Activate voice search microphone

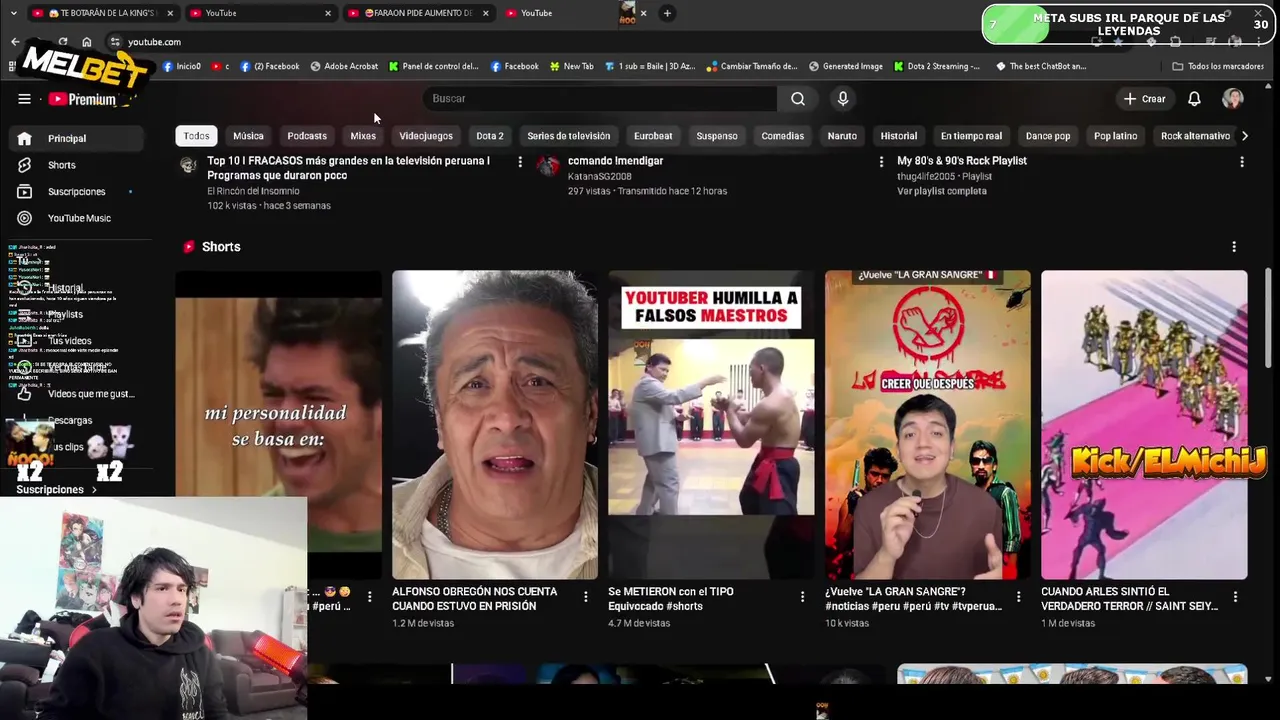click(843, 99)
